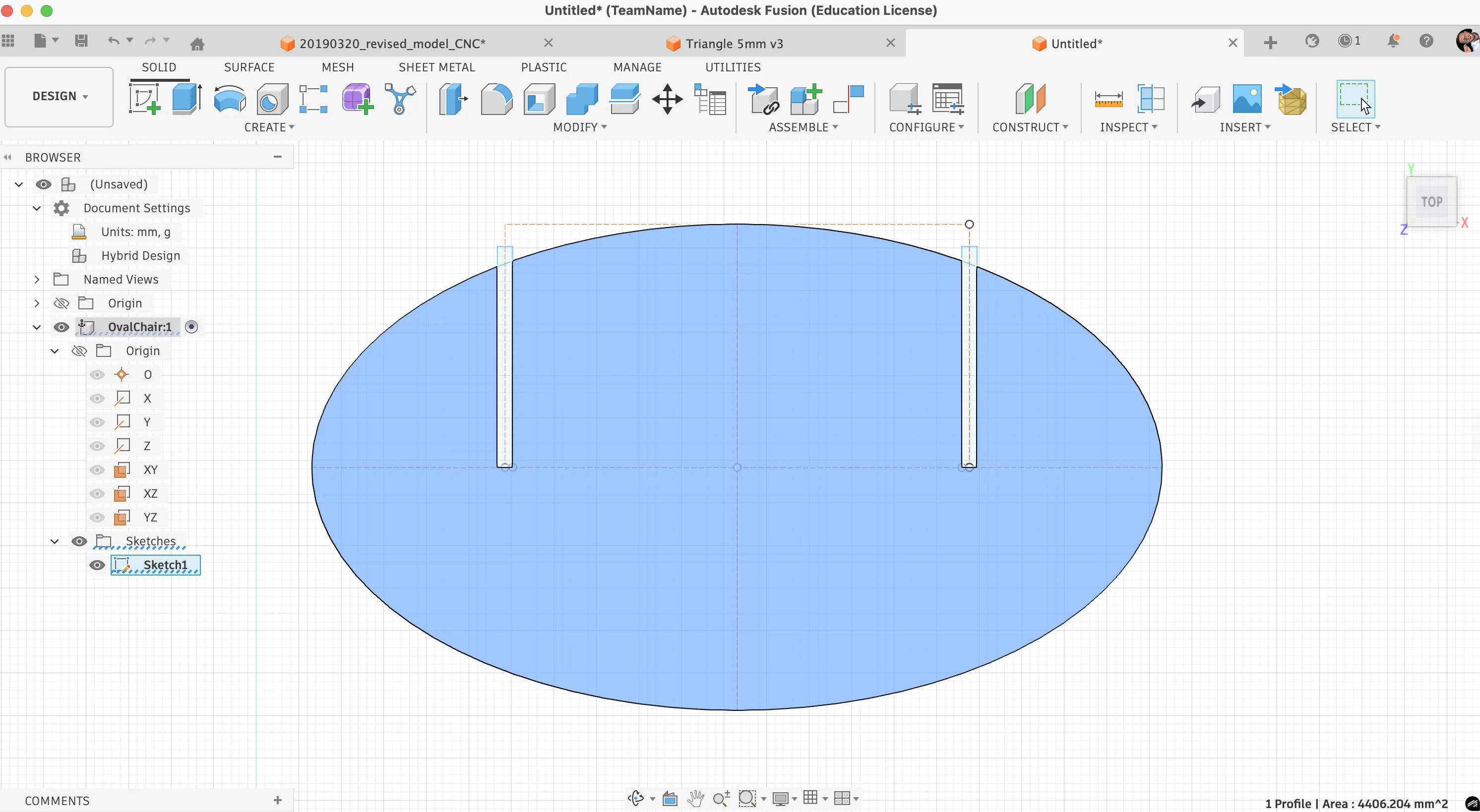Select the Create Sketch tool
The height and width of the screenshot is (812, 1480).
click(x=144, y=99)
